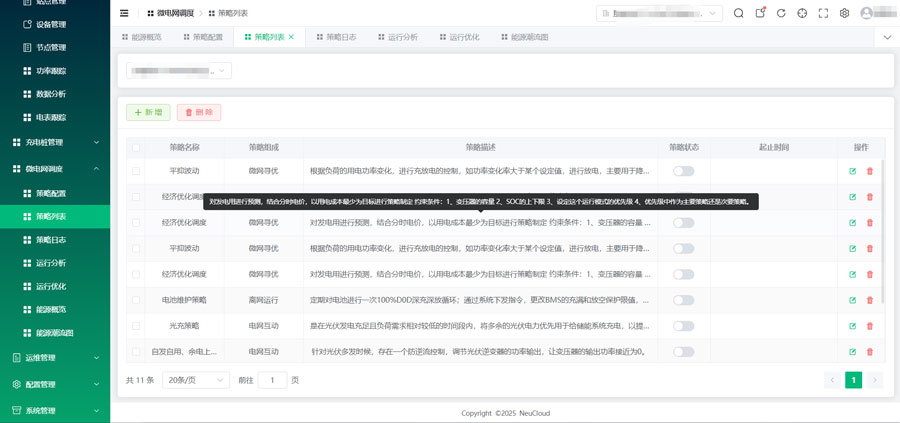Open the tabs overflow chevron at the tab bar's right end
The height and width of the screenshot is (423, 900).
887,37
